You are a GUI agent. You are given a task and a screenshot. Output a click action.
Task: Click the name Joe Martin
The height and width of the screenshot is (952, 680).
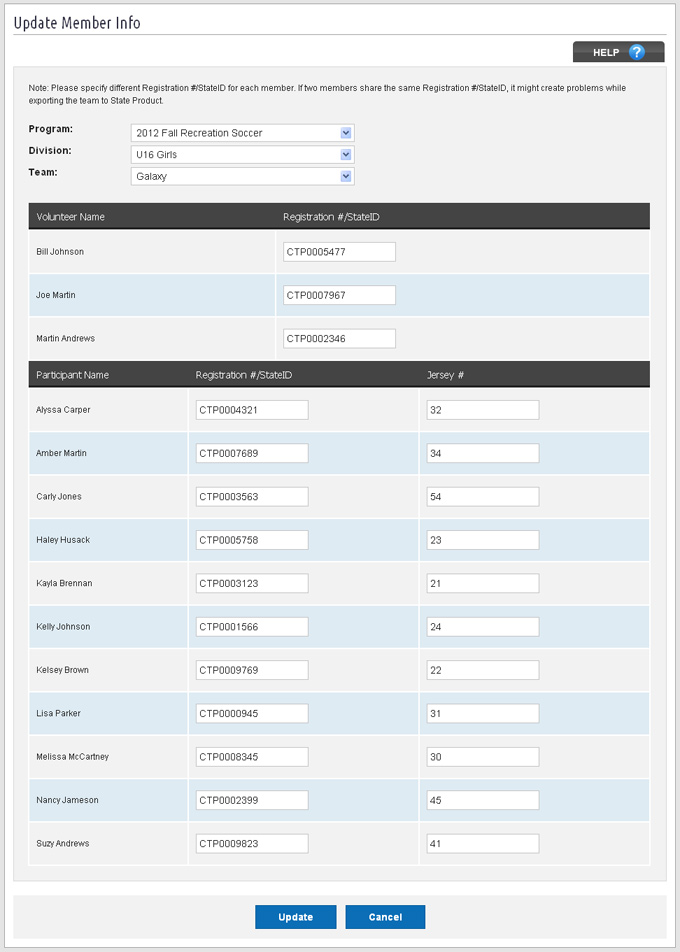56,295
